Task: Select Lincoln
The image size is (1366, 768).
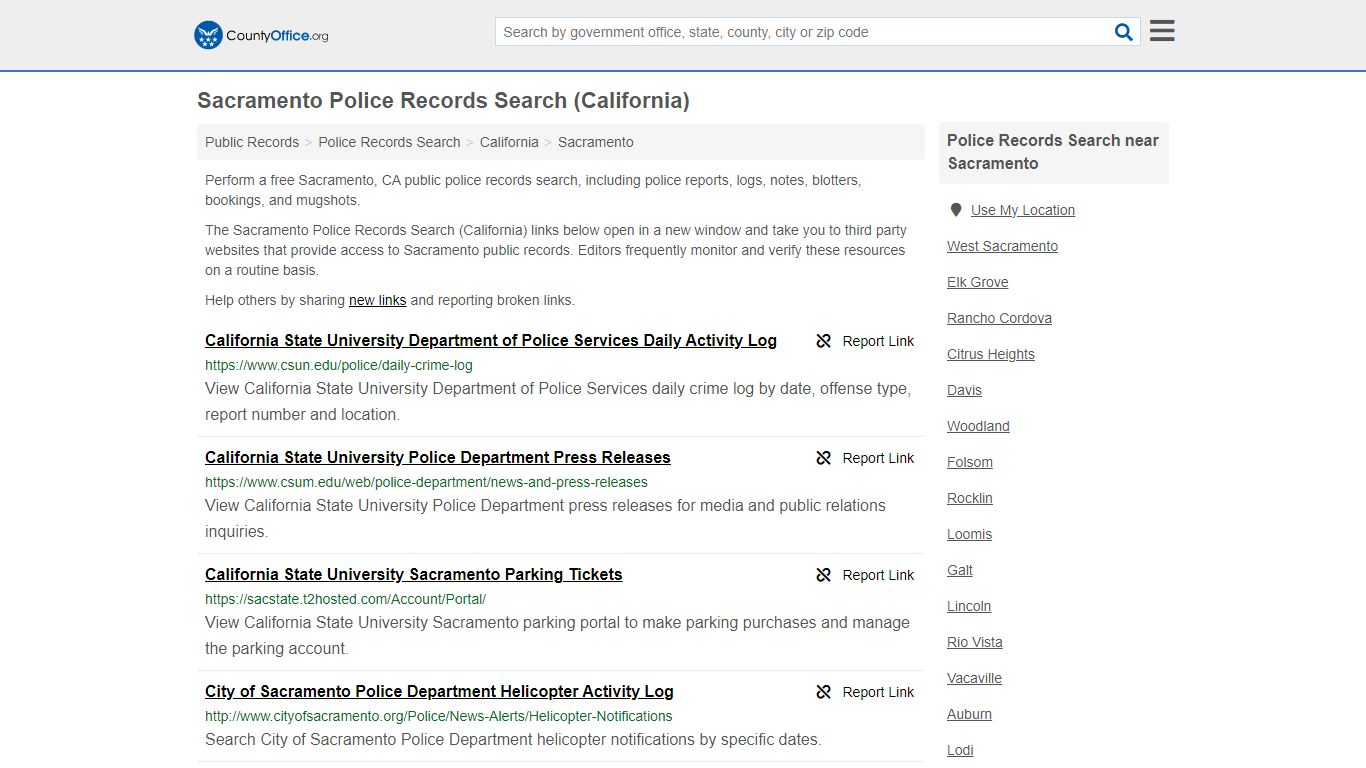Action: coord(969,606)
